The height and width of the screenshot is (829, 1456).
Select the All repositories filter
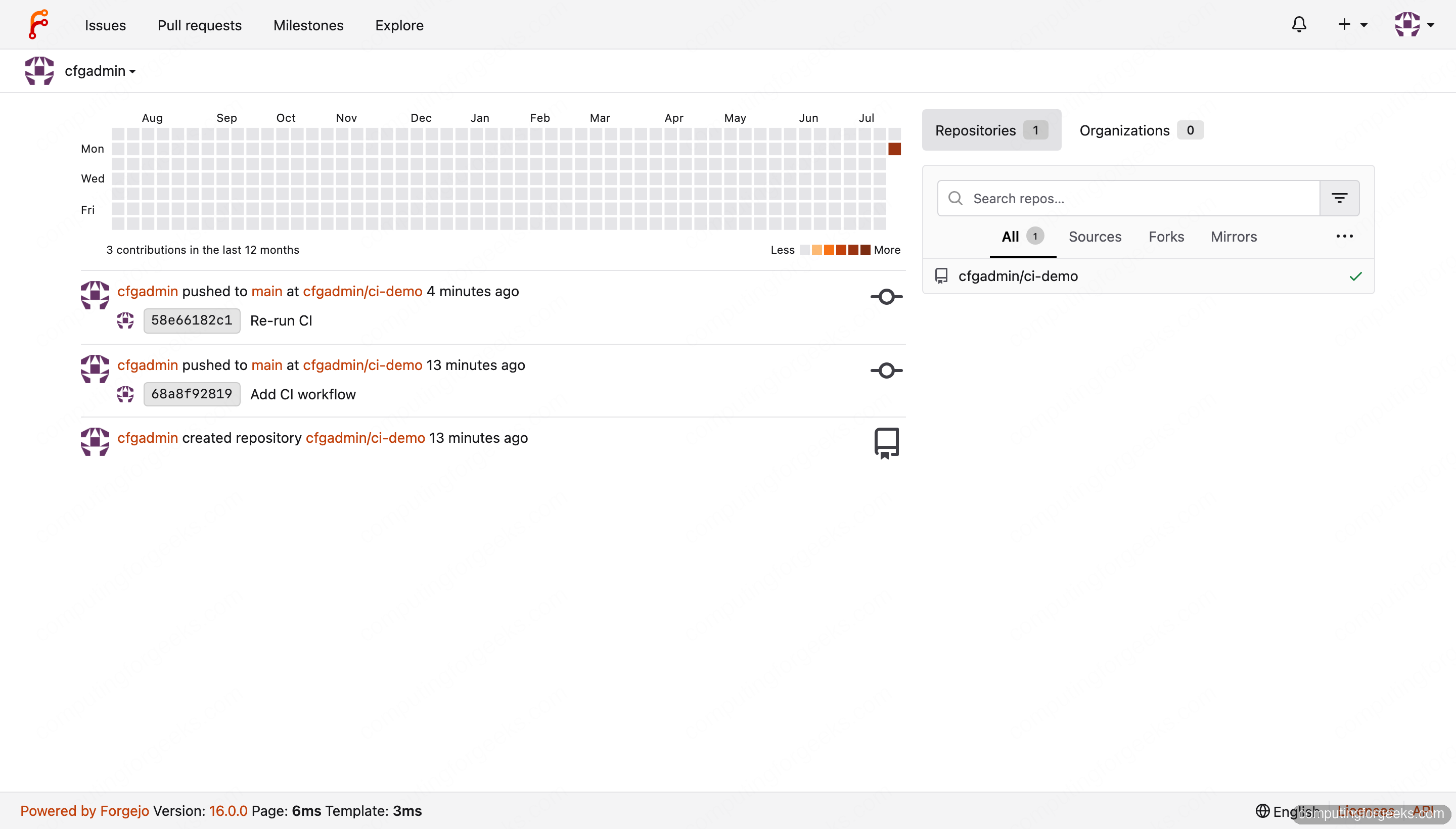tap(1023, 237)
